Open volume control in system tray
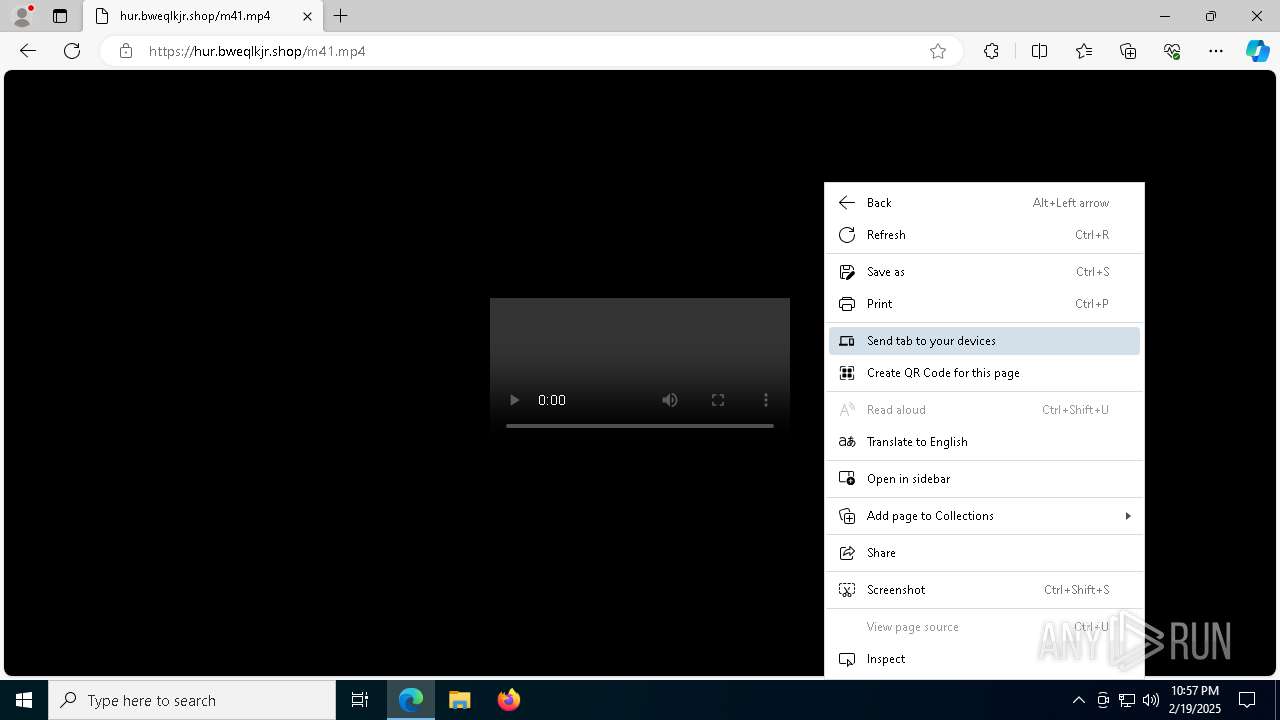Screen dimensions: 1280x720 point(1151,700)
